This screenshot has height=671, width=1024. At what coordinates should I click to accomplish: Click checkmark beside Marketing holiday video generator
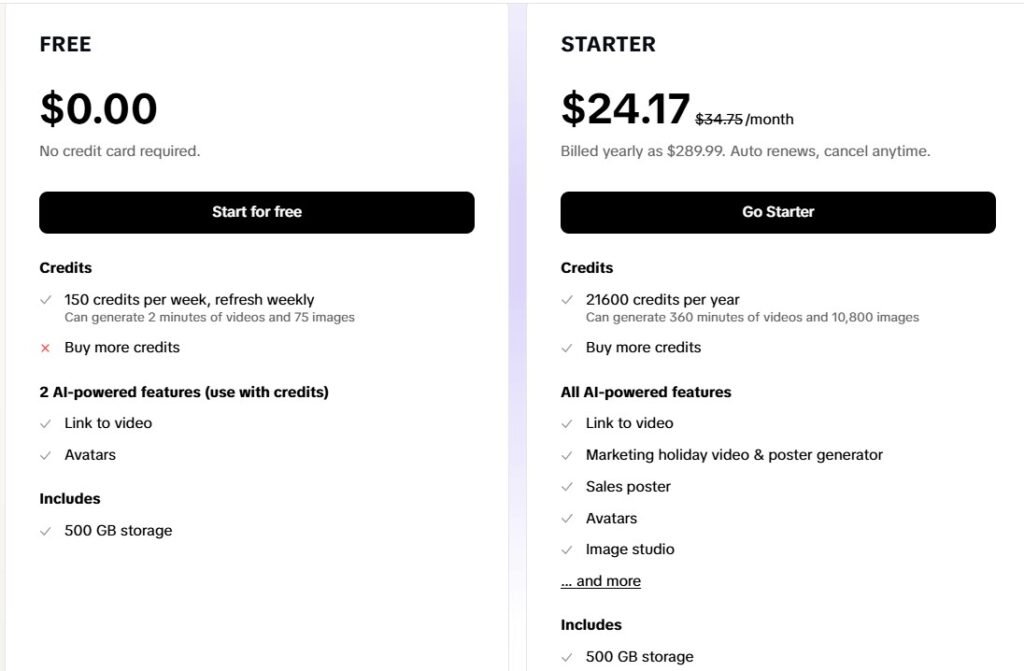(566, 455)
